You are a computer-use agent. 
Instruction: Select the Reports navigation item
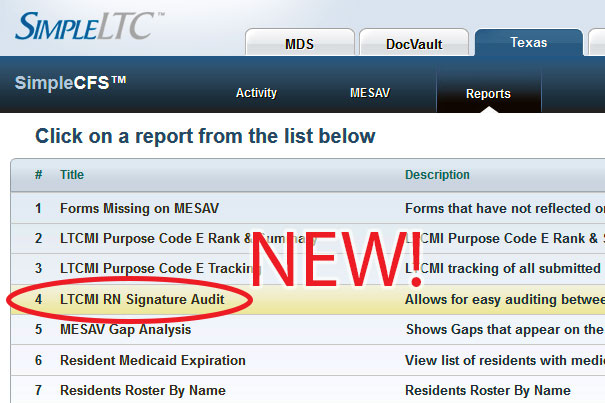coord(488,94)
